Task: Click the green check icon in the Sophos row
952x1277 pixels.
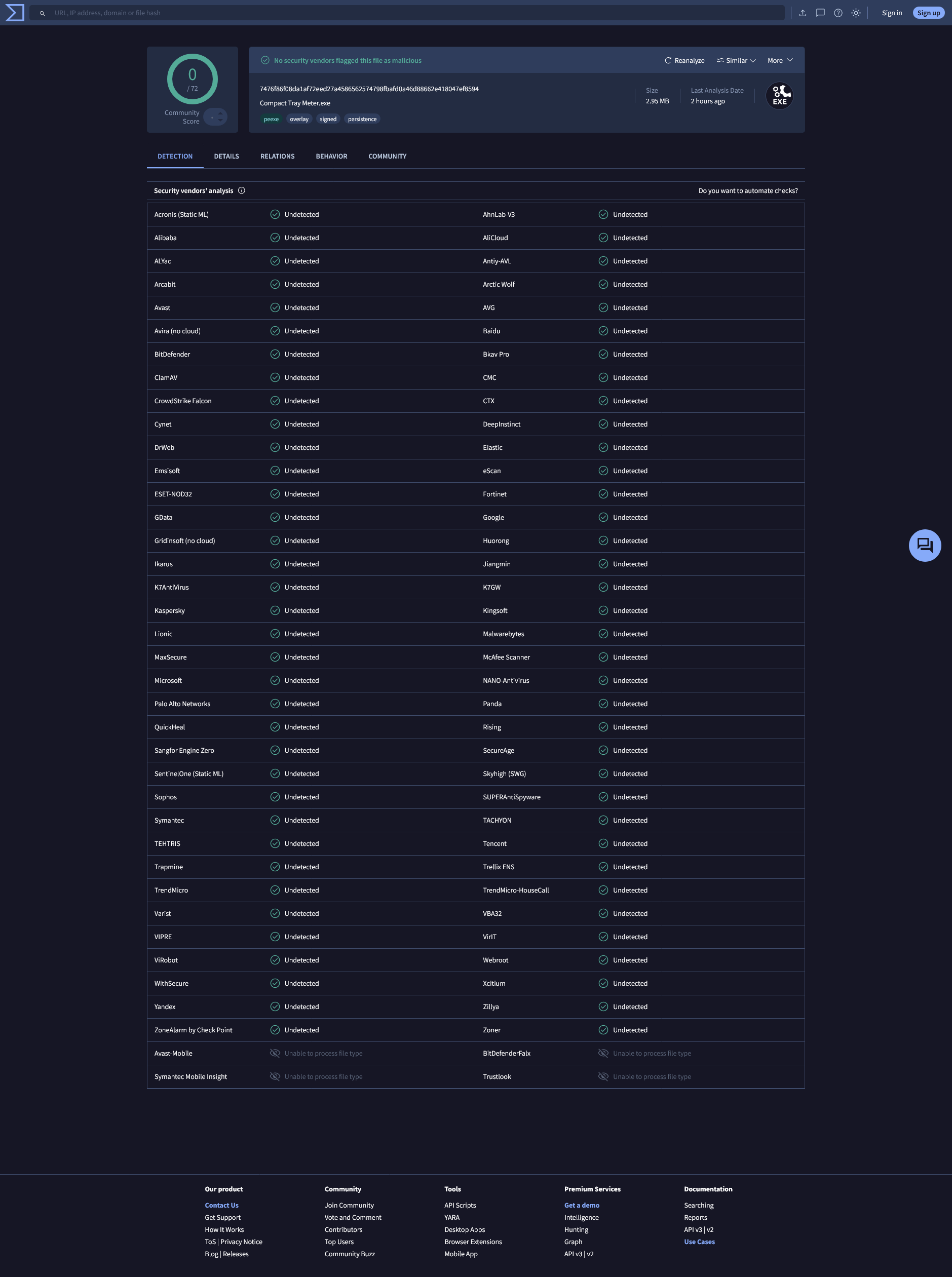Action: pos(275,797)
